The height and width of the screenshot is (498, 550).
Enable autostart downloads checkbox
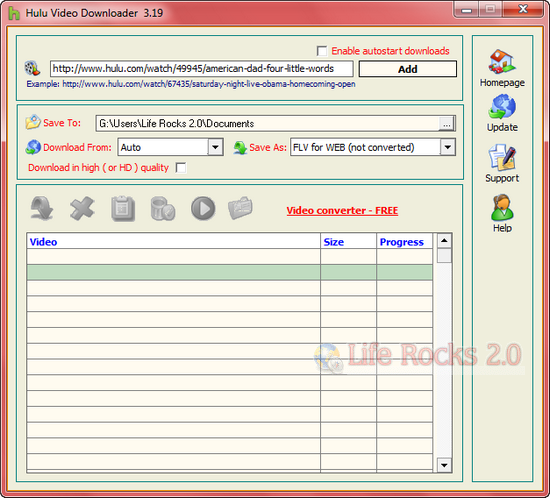click(322, 51)
